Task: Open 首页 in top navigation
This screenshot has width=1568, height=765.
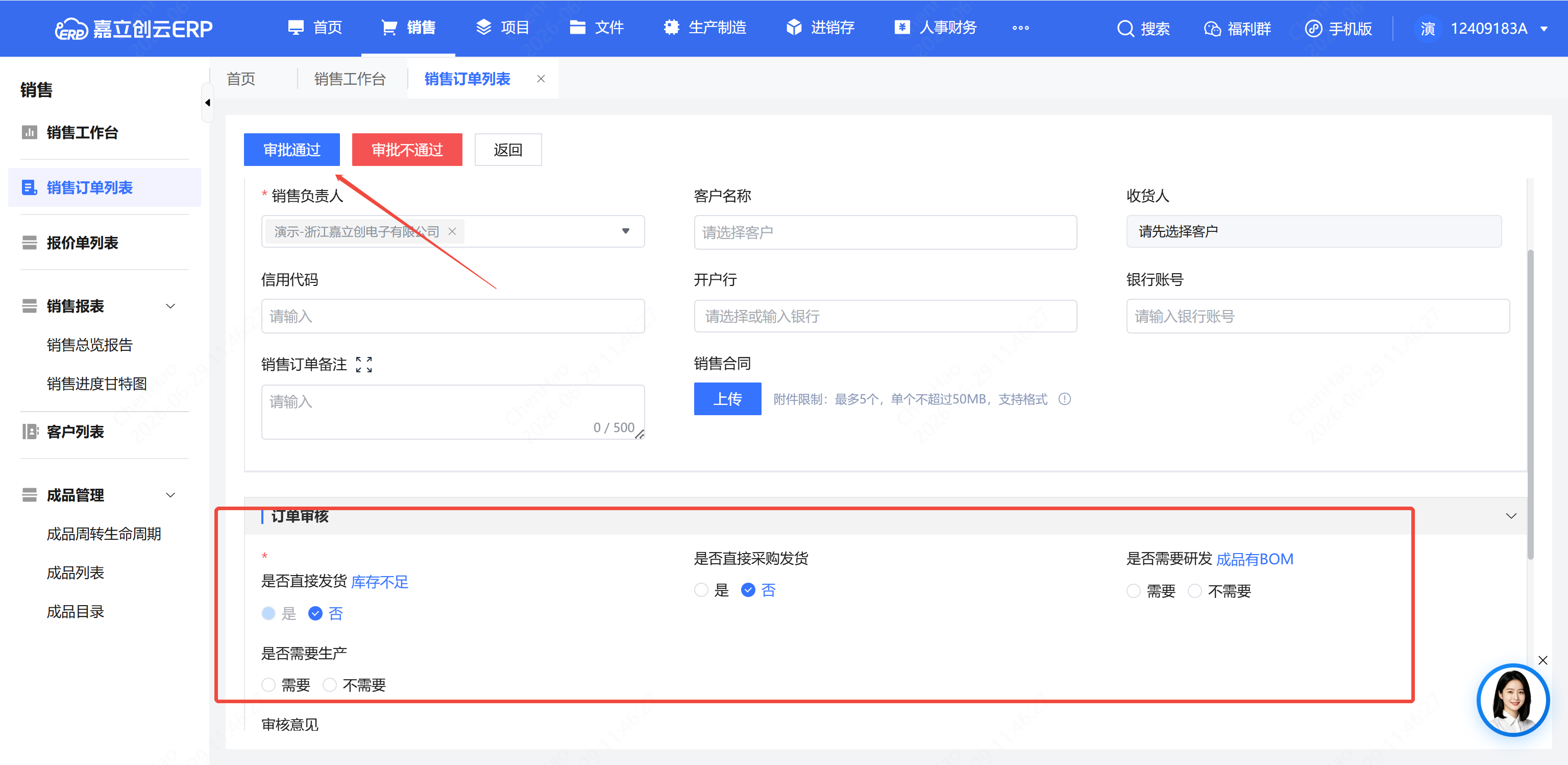Action: tap(315, 28)
